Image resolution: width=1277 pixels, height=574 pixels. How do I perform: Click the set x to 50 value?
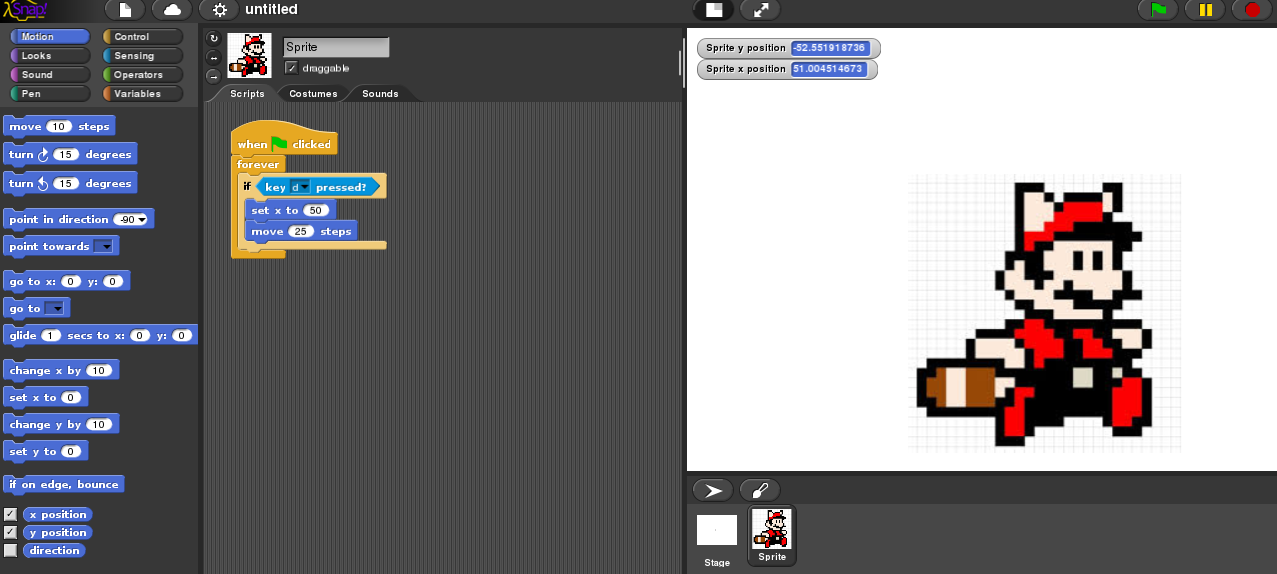[x=316, y=211]
